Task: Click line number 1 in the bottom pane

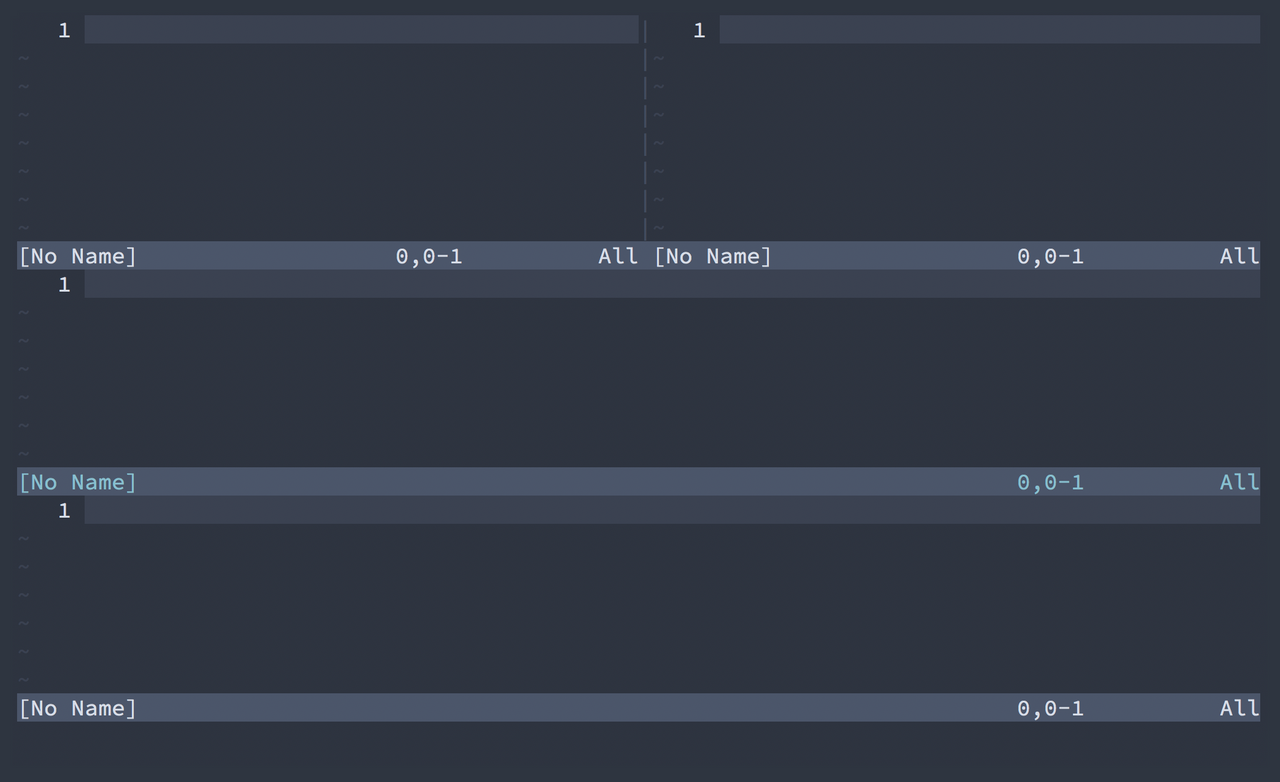Action: click(64, 511)
